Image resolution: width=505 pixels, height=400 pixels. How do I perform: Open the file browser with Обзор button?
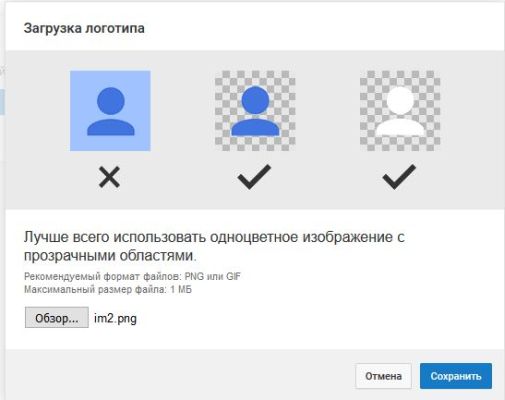coord(57,317)
